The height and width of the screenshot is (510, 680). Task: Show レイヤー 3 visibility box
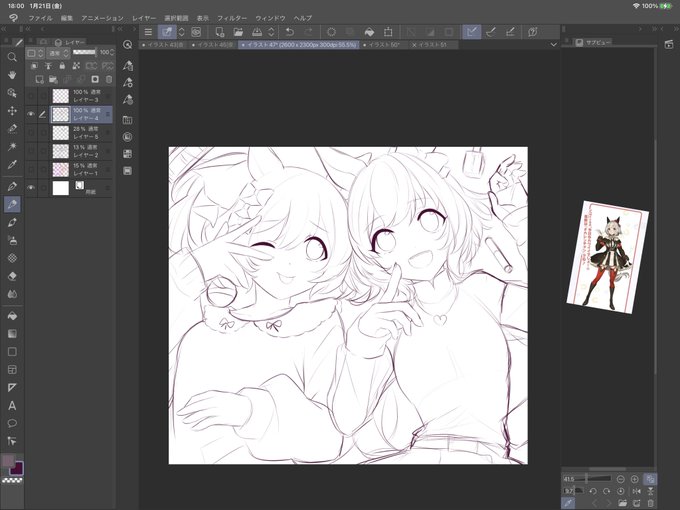pyautogui.click(x=31, y=96)
